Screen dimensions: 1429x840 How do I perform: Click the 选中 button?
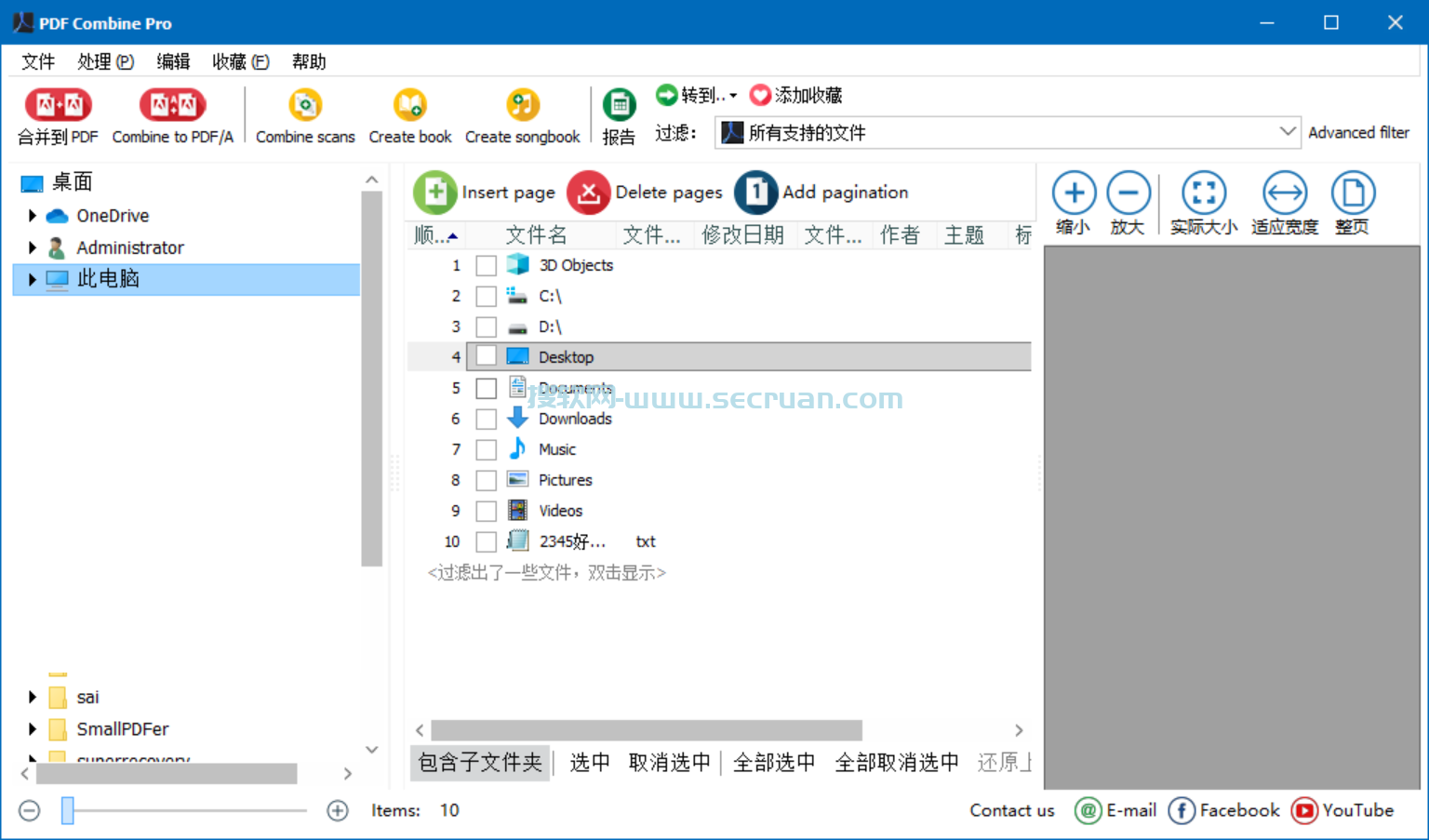(590, 763)
